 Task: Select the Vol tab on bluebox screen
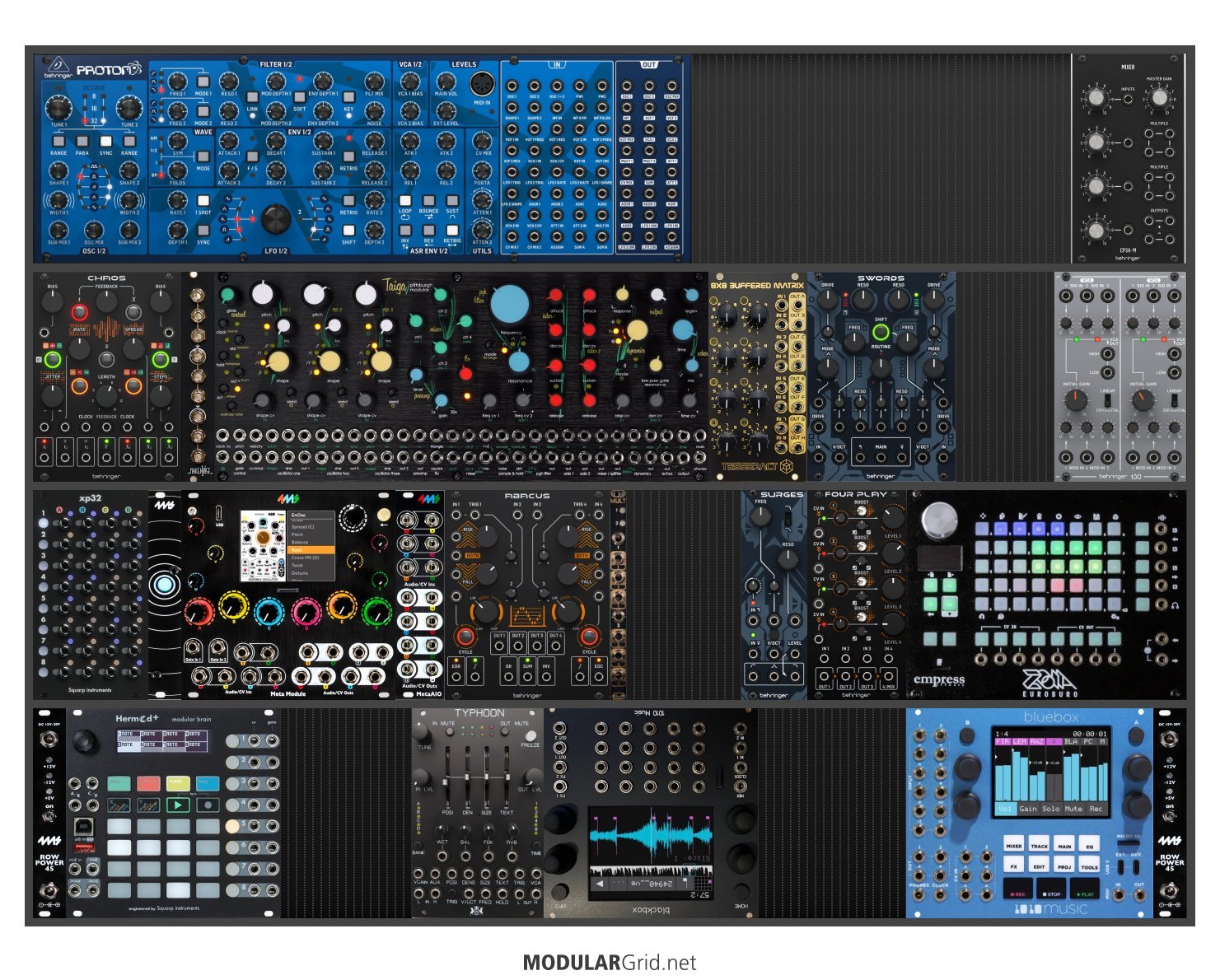click(x=1005, y=809)
